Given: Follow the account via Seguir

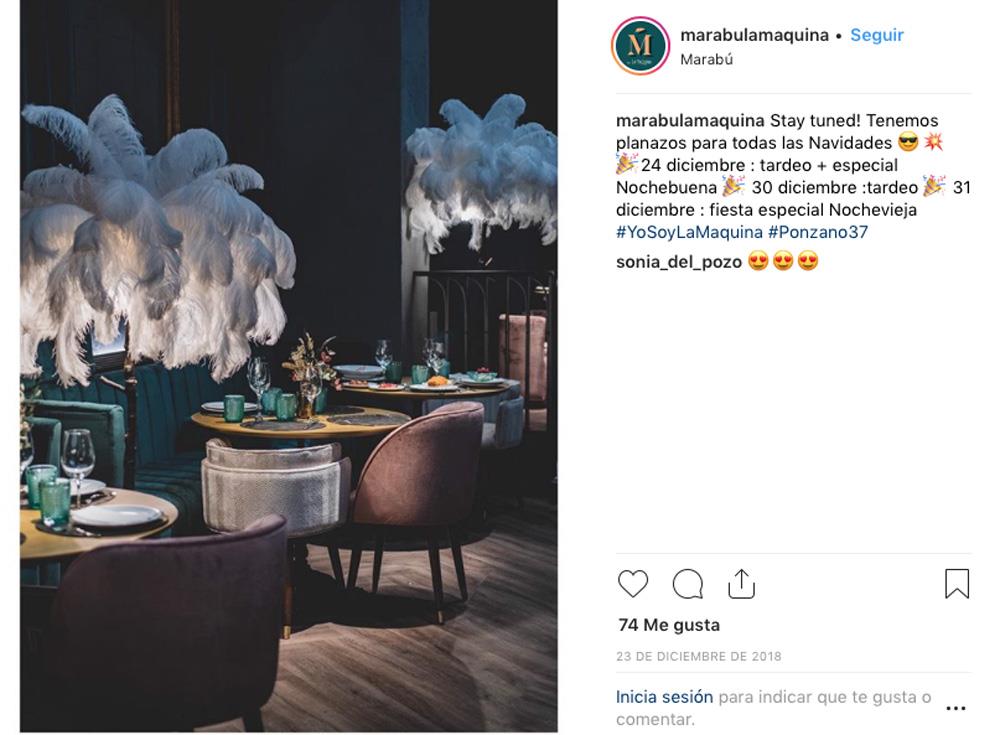Looking at the screenshot, I should point(877,35).
